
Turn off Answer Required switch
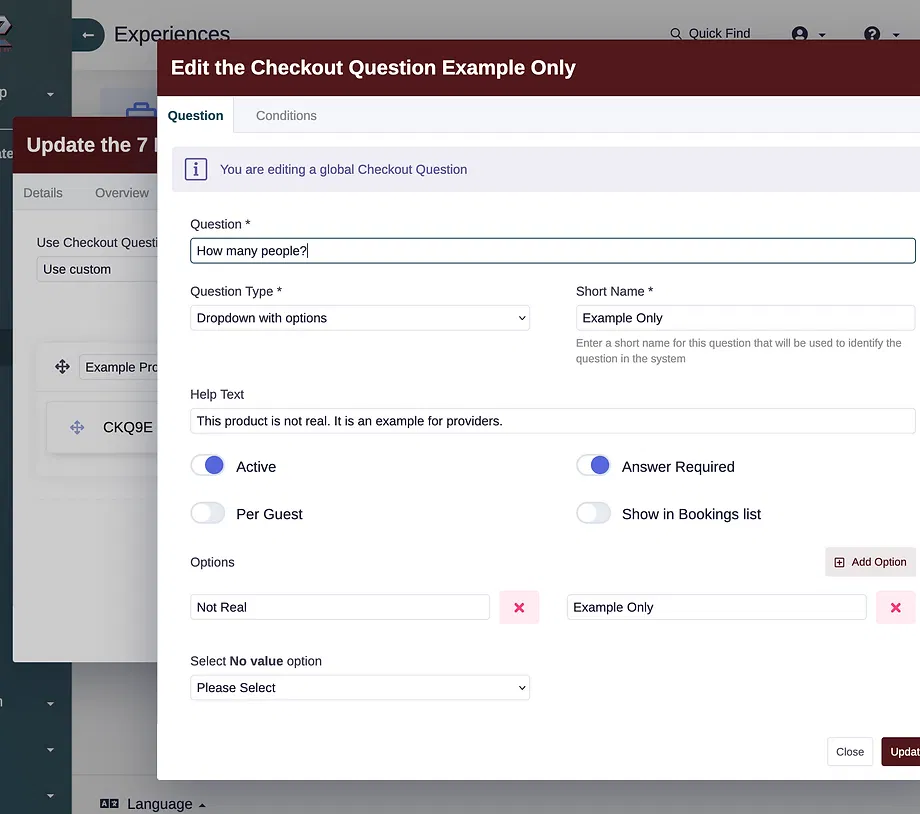click(594, 466)
